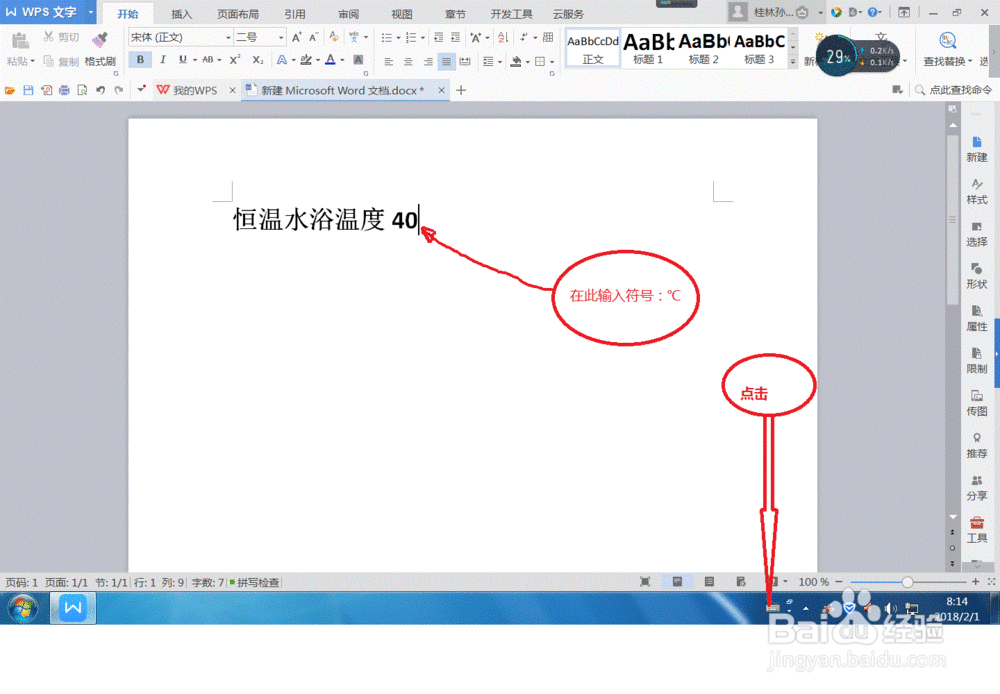The height and width of the screenshot is (694, 1000).
Task: Expand the font size 二号 dropdown
Action: tap(281, 37)
